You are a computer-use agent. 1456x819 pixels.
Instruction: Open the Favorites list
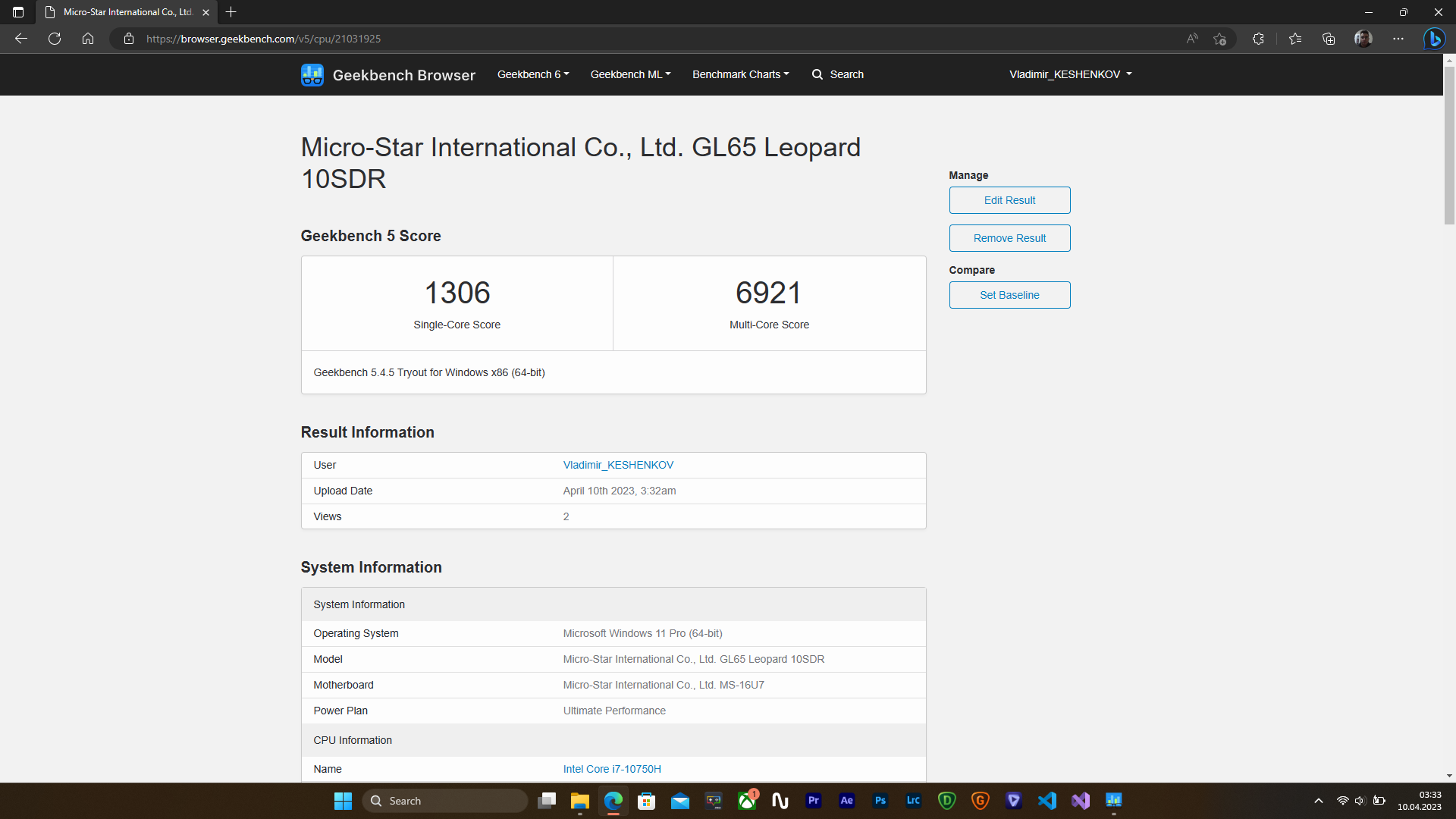click(x=1295, y=39)
